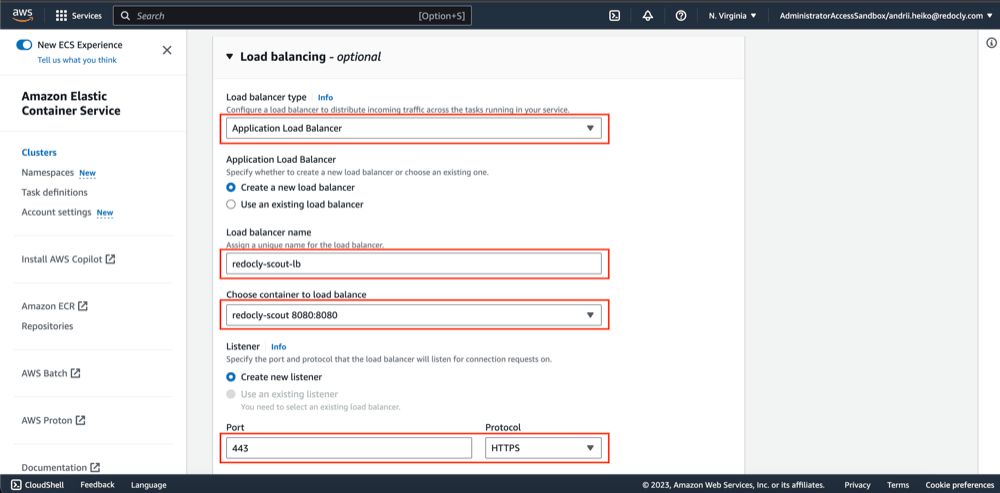
Task: Click Feedback in the footer
Action: (98, 485)
